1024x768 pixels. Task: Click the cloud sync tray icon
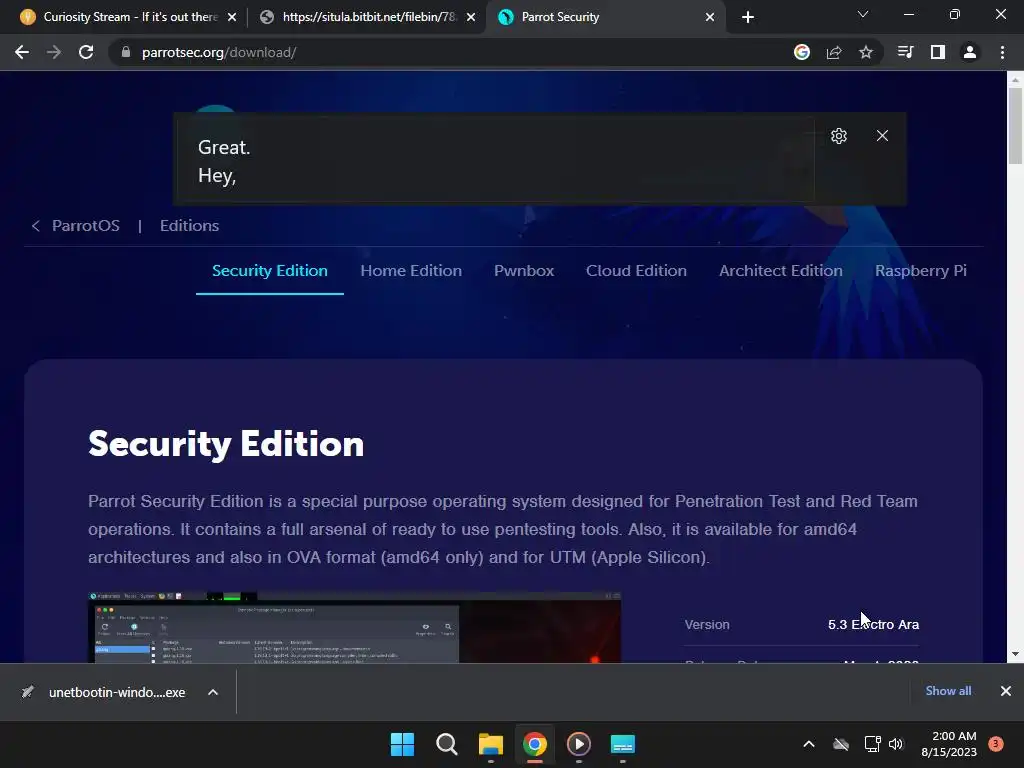coord(841,744)
